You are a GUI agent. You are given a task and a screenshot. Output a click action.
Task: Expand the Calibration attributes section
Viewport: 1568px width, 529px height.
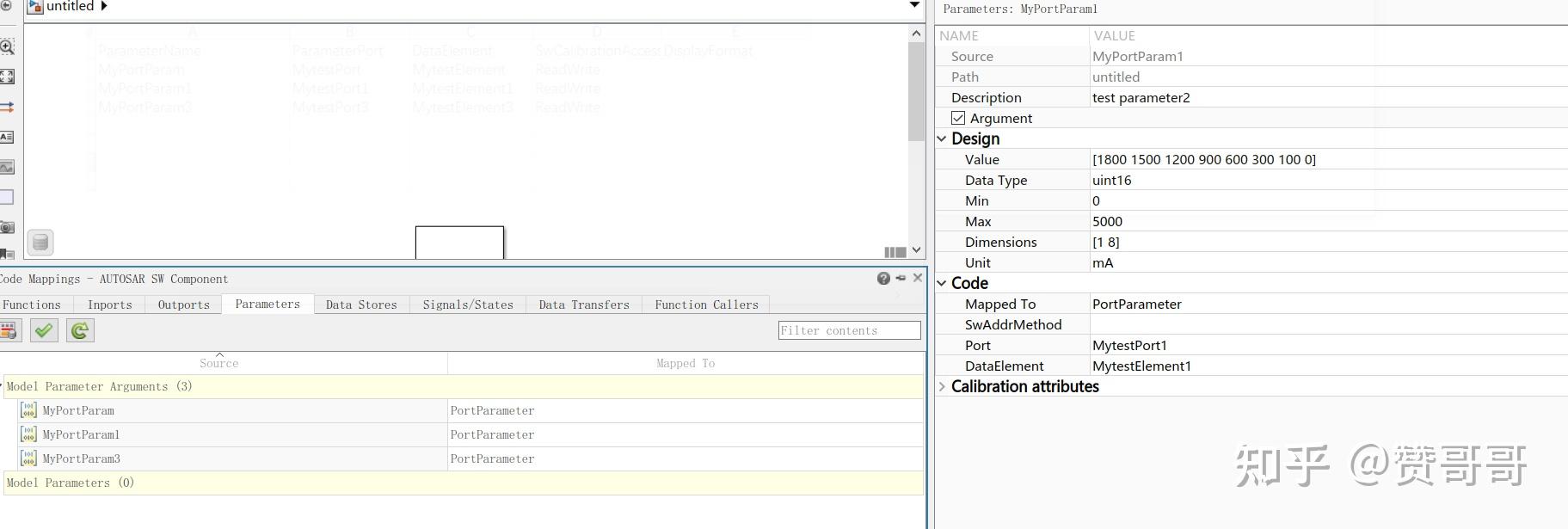[x=942, y=386]
